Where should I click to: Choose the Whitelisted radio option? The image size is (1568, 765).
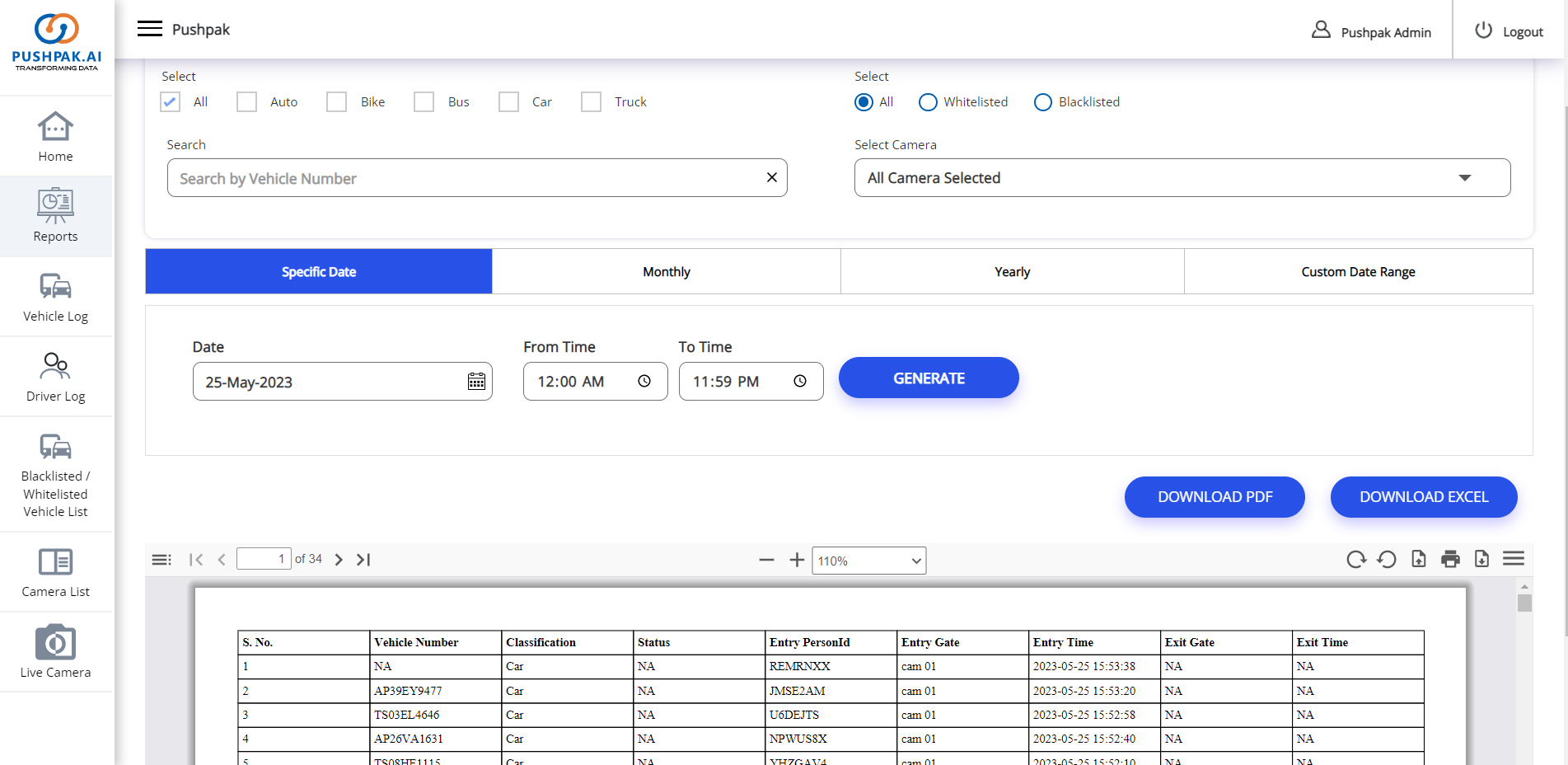point(928,102)
